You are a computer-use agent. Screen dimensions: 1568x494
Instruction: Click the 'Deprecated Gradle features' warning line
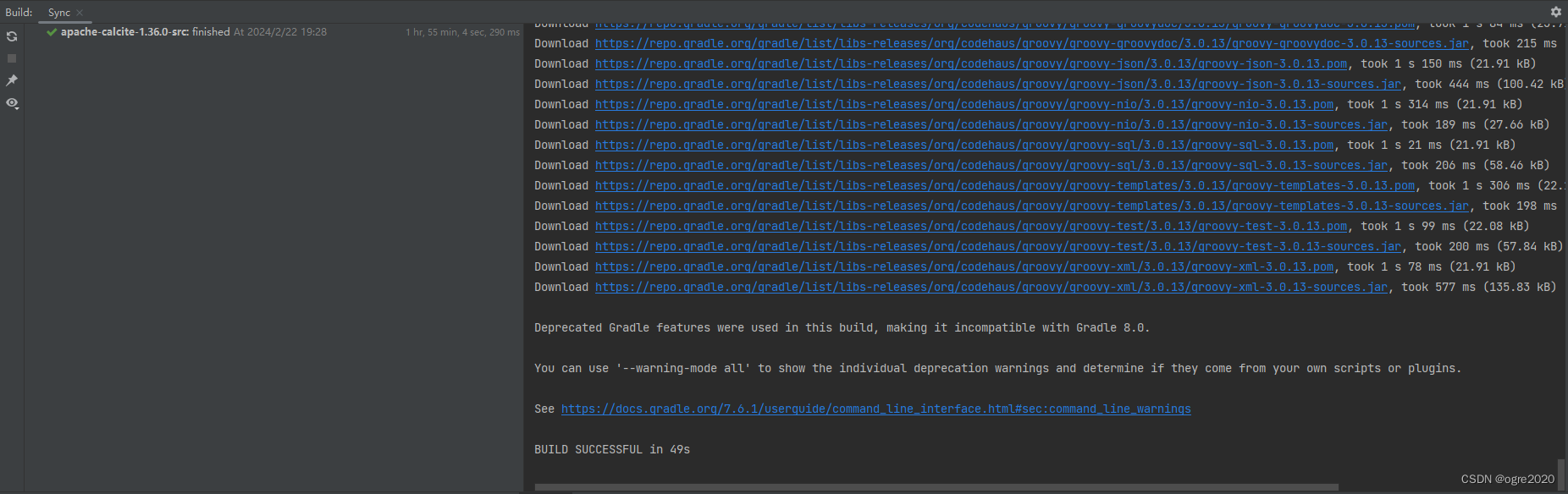click(x=842, y=327)
